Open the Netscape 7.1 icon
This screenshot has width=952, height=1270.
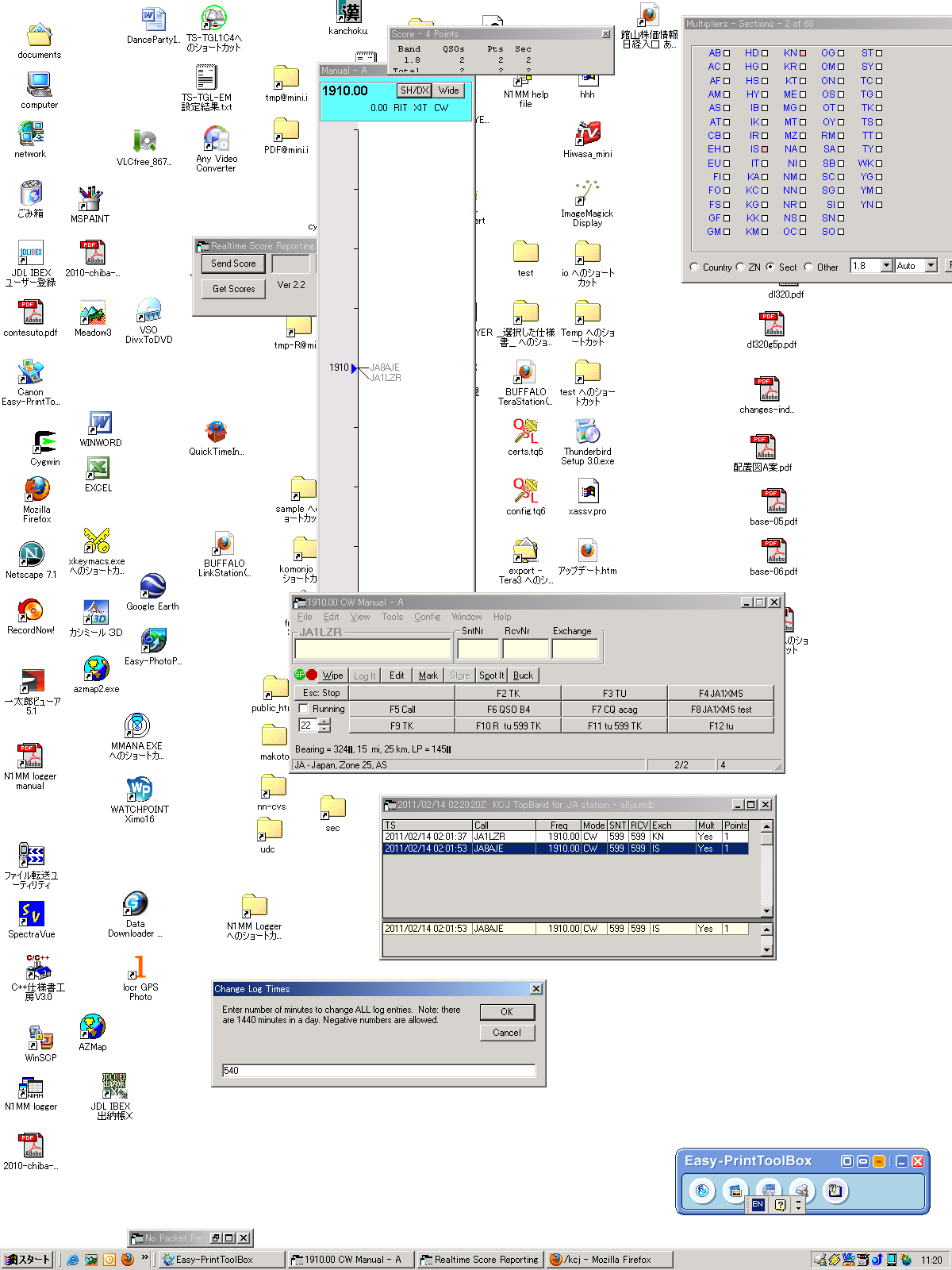[31, 554]
